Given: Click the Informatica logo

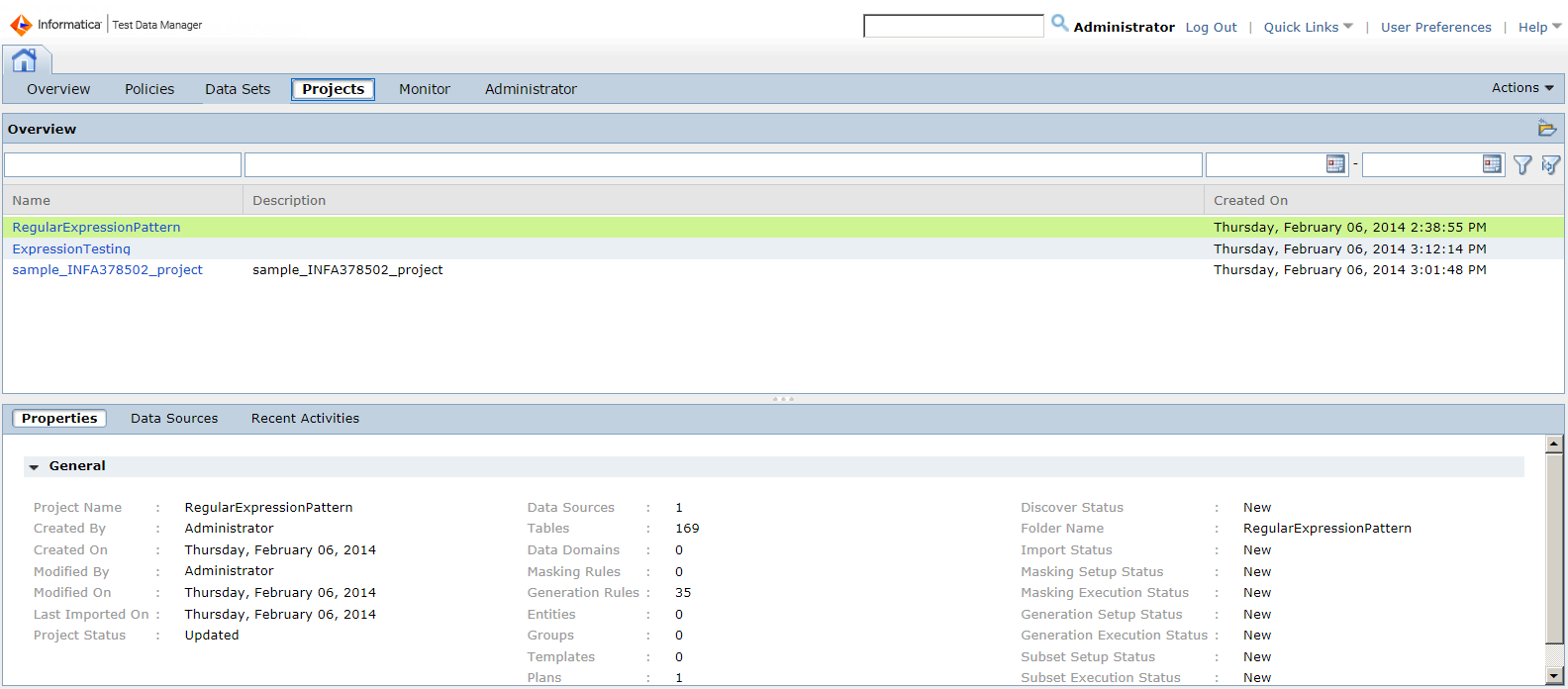Looking at the screenshot, I should [55, 25].
